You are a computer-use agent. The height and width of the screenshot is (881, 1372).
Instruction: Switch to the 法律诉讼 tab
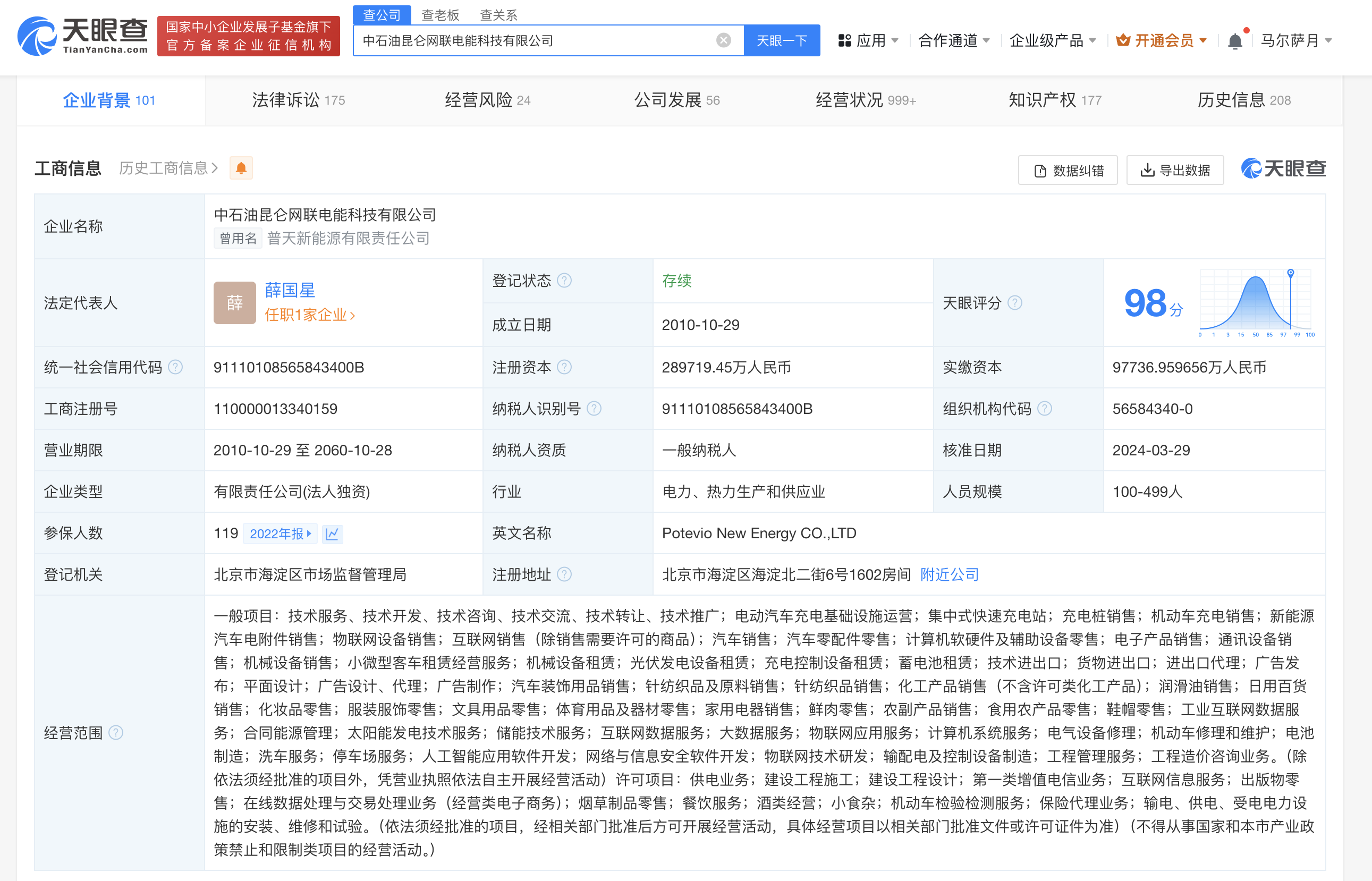(298, 100)
